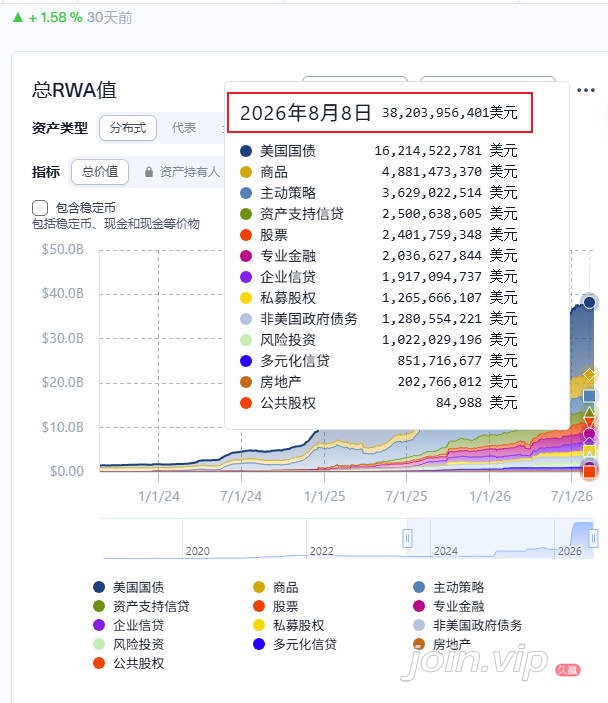The width and height of the screenshot is (608, 703).
Task: Click the green up-arrow change icon
Action: (x=18, y=17)
